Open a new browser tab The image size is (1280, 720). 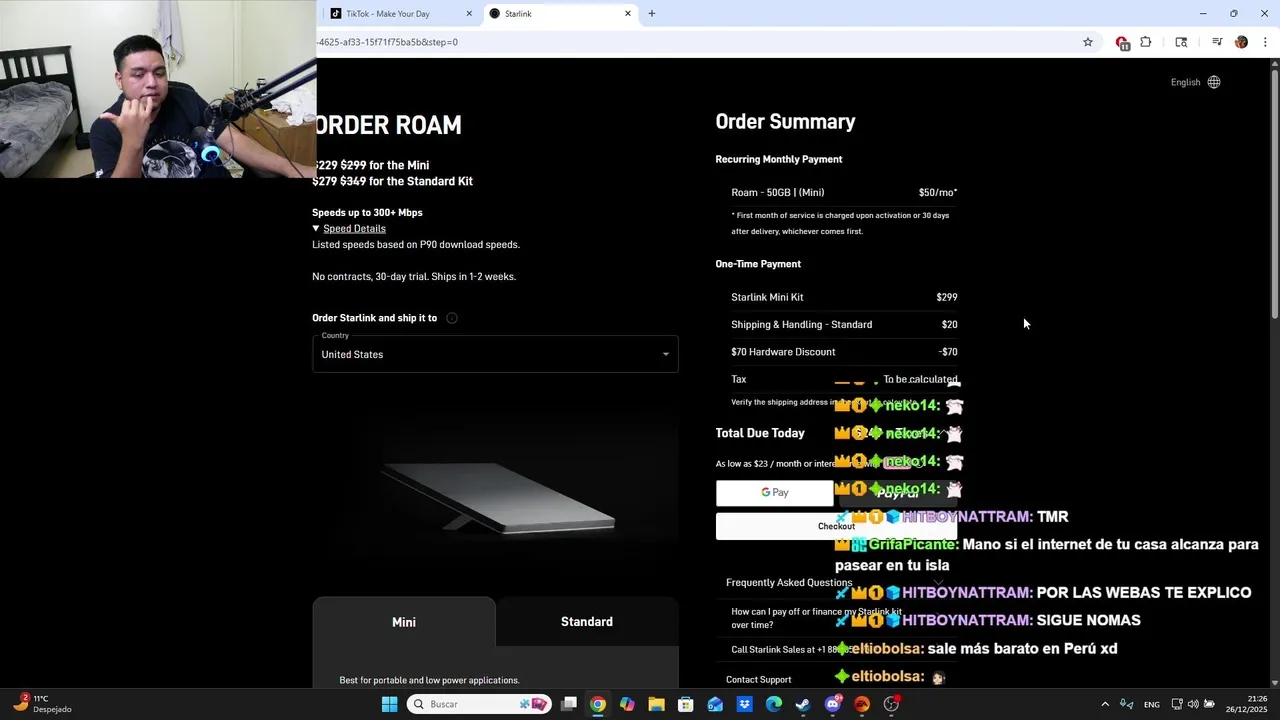pyautogui.click(x=652, y=14)
